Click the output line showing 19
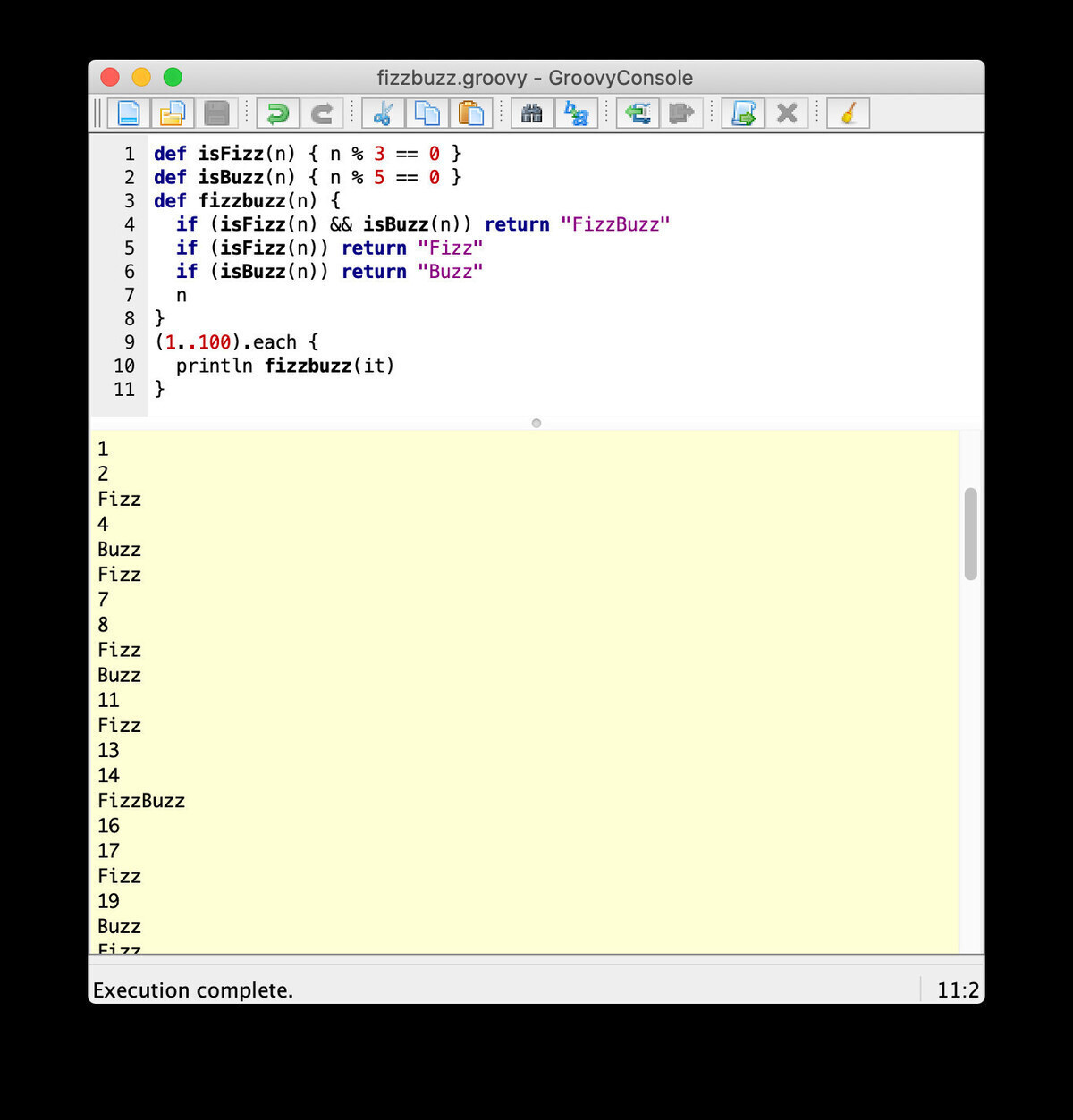Image resolution: width=1073 pixels, height=1120 pixels. [x=108, y=901]
